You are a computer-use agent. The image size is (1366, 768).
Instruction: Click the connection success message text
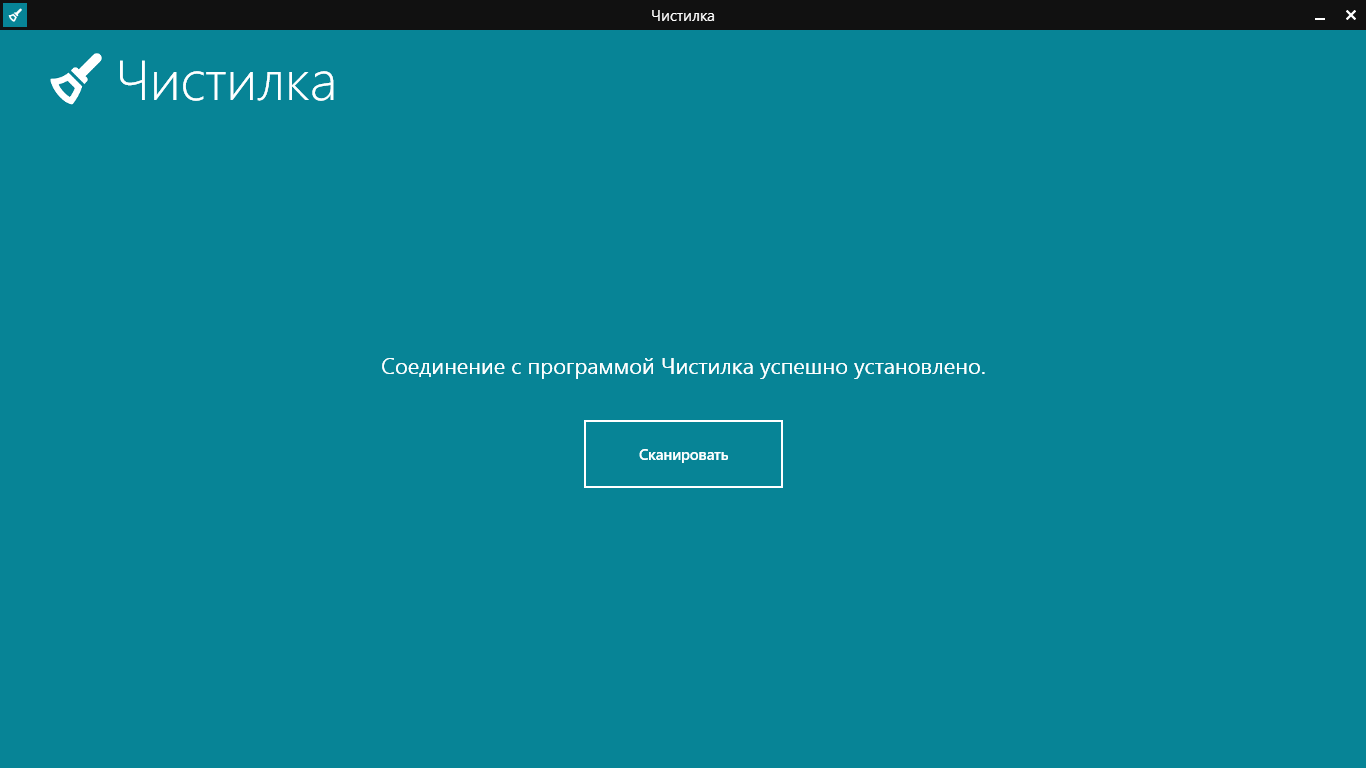point(683,367)
